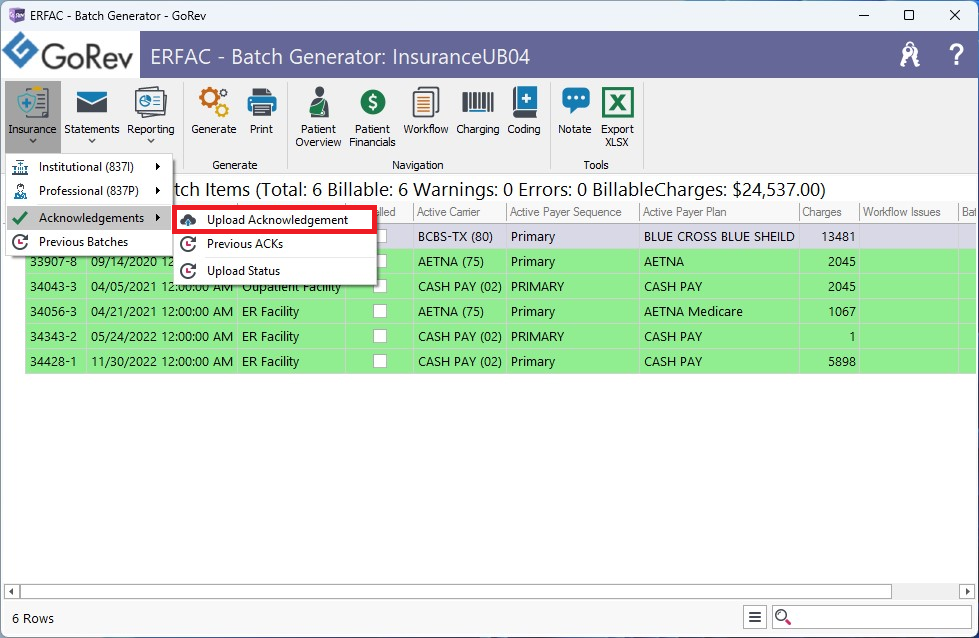Open Patient Overview
This screenshot has width=979, height=638.
[x=318, y=117]
